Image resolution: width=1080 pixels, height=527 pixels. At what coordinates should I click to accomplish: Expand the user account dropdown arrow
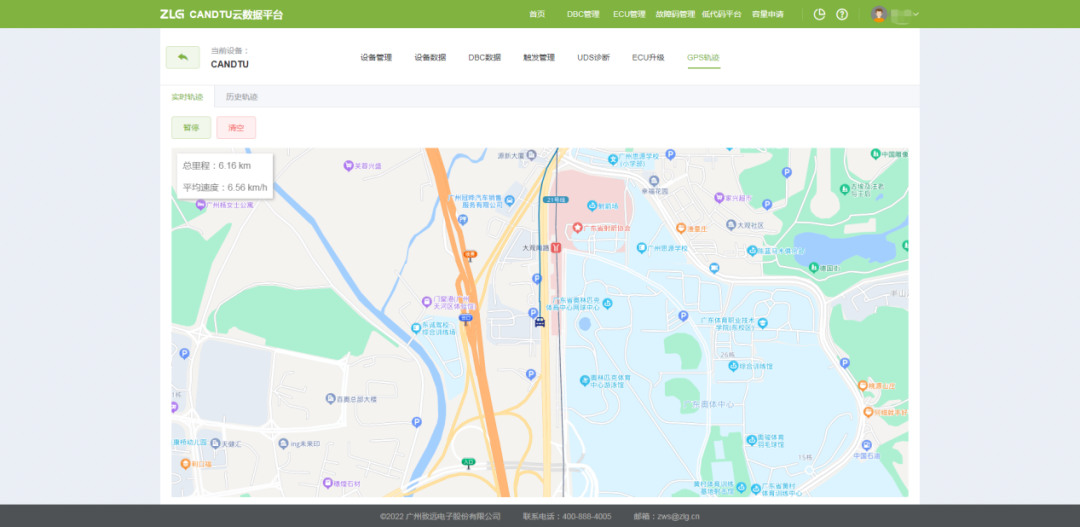point(916,14)
